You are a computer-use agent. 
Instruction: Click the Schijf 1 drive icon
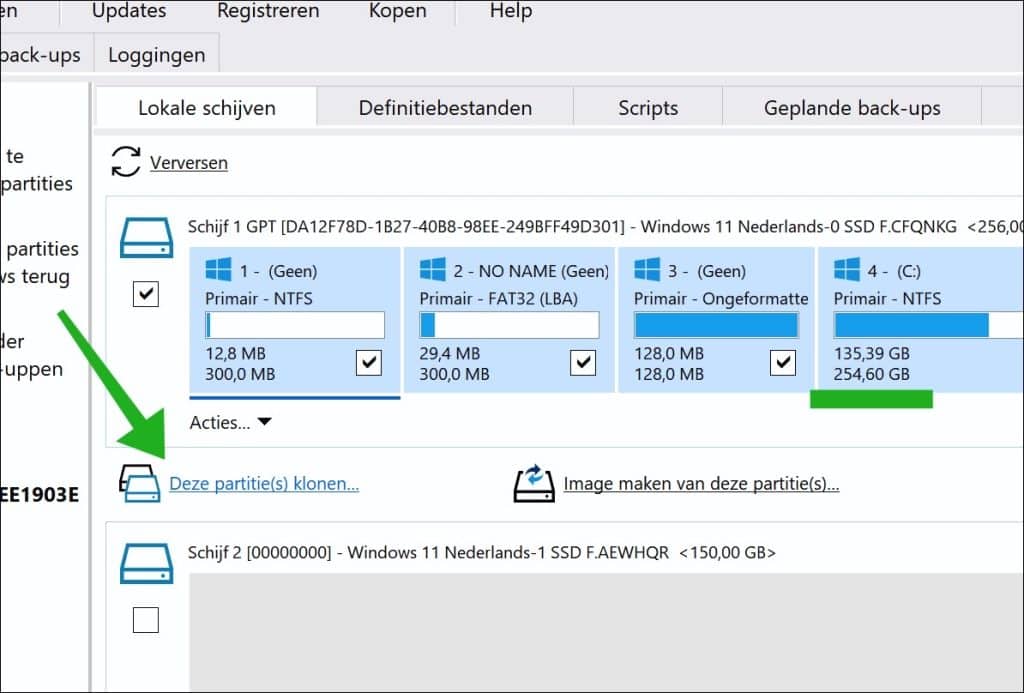coord(146,237)
